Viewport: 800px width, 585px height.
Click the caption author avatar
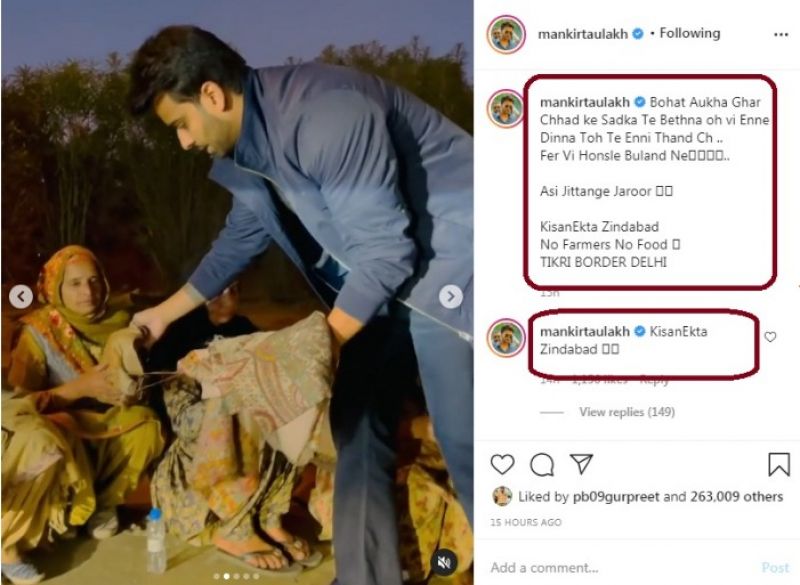[506, 108]
